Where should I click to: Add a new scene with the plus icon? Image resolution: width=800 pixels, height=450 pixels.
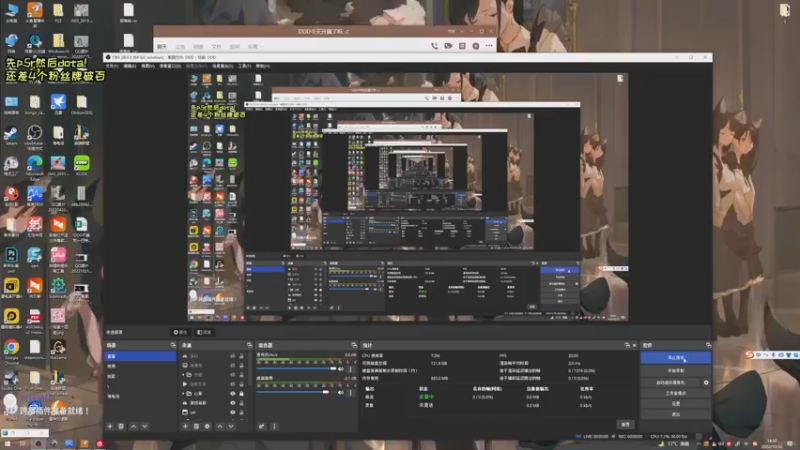click(110, 426)
